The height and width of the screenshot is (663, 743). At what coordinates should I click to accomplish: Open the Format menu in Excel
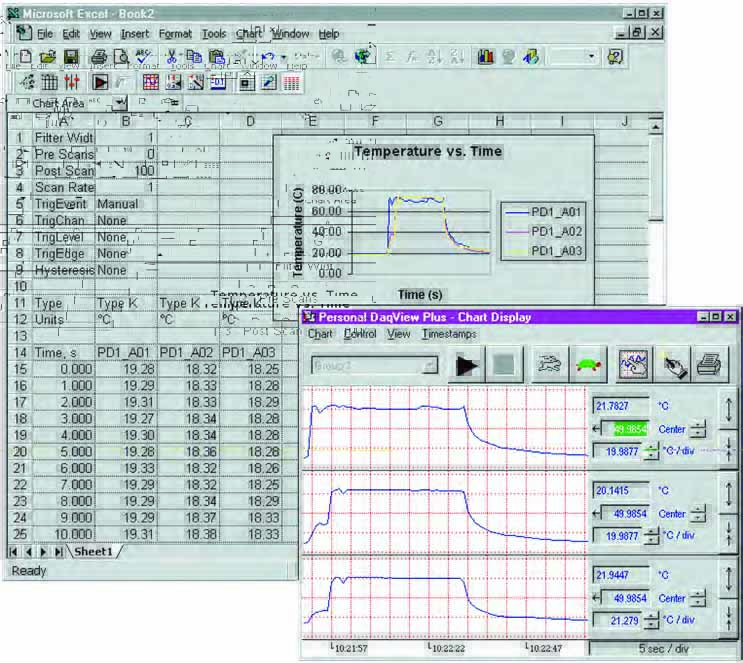175,34
